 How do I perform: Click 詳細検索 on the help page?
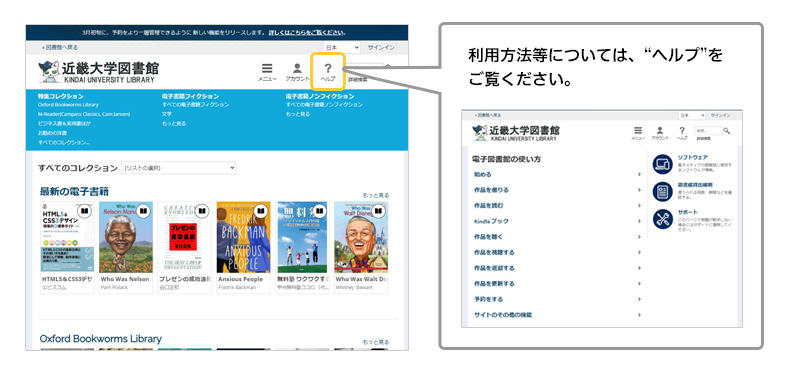click(x=703, y=138)
